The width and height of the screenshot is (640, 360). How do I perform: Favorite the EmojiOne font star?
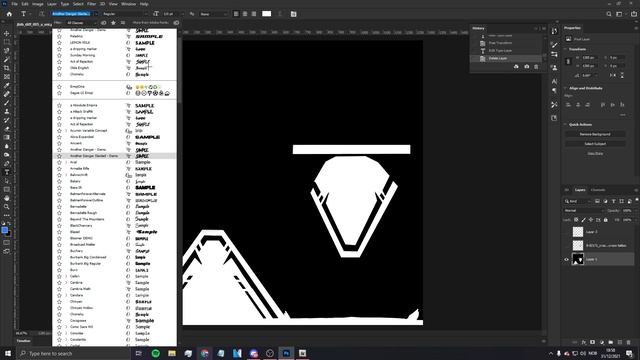[60, 87]
